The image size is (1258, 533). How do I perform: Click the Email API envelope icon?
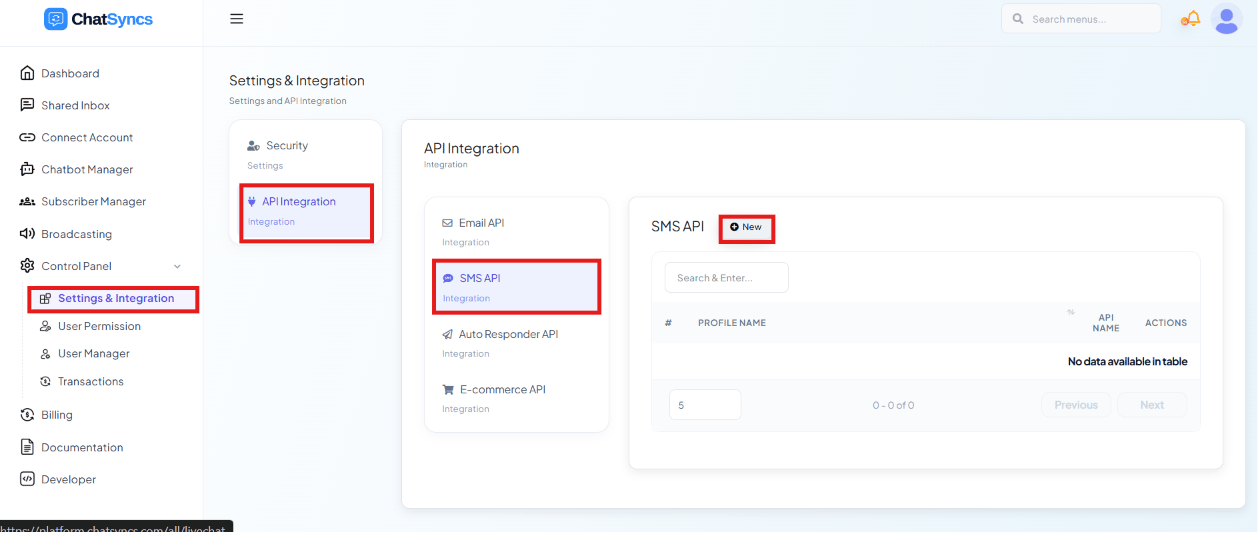click(x=448, y=223)
